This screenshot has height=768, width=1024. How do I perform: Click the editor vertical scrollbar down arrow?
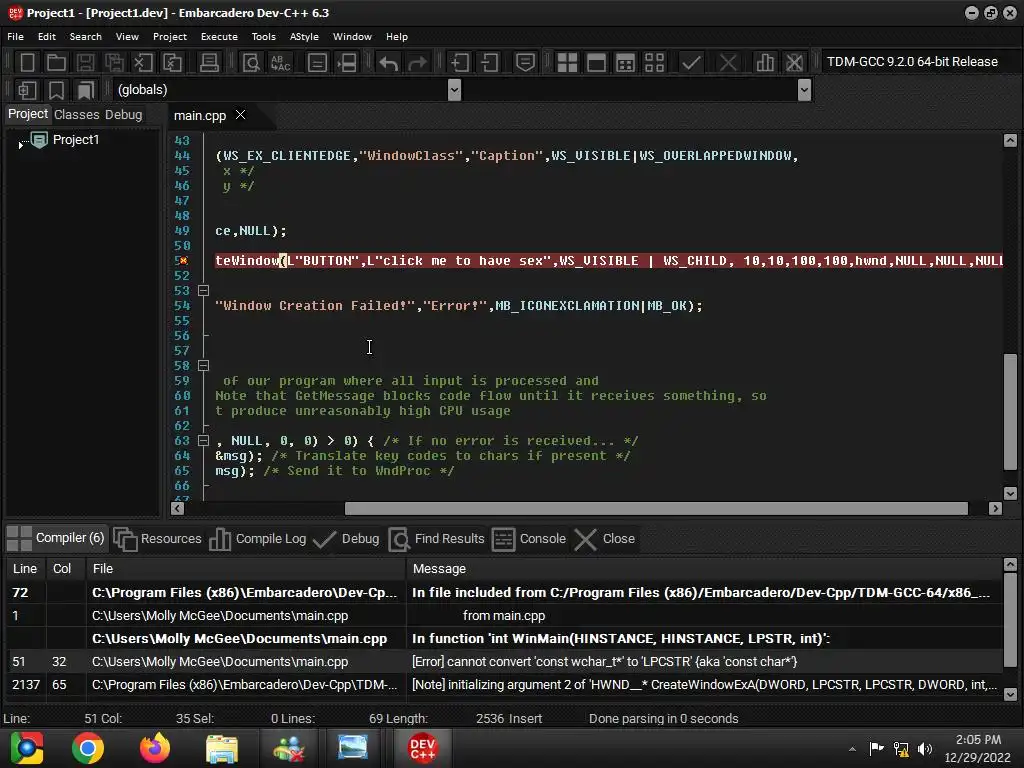pyautogui.click(x=1010, y=494)
